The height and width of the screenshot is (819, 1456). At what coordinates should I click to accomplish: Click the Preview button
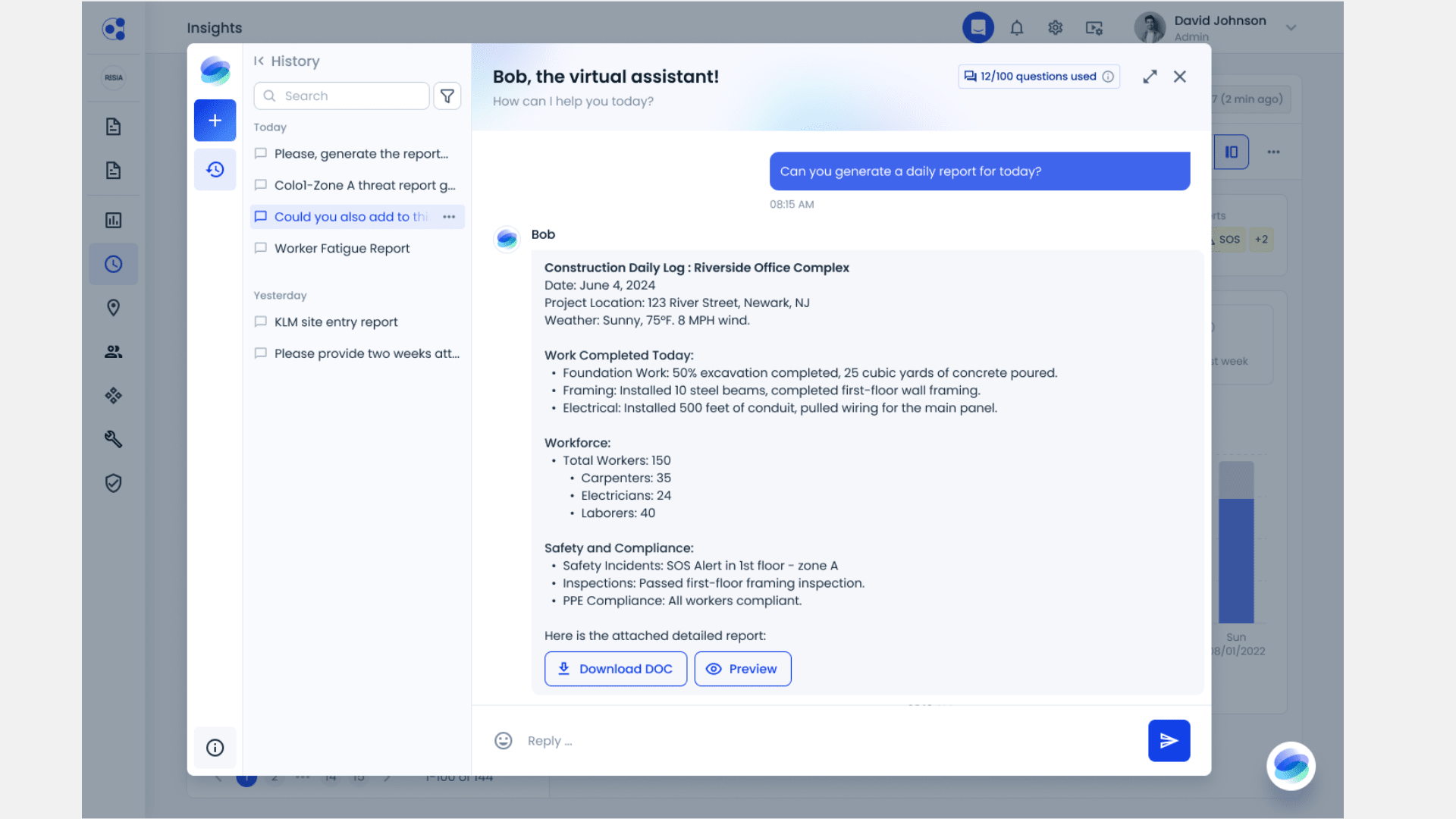pos(742,669)
